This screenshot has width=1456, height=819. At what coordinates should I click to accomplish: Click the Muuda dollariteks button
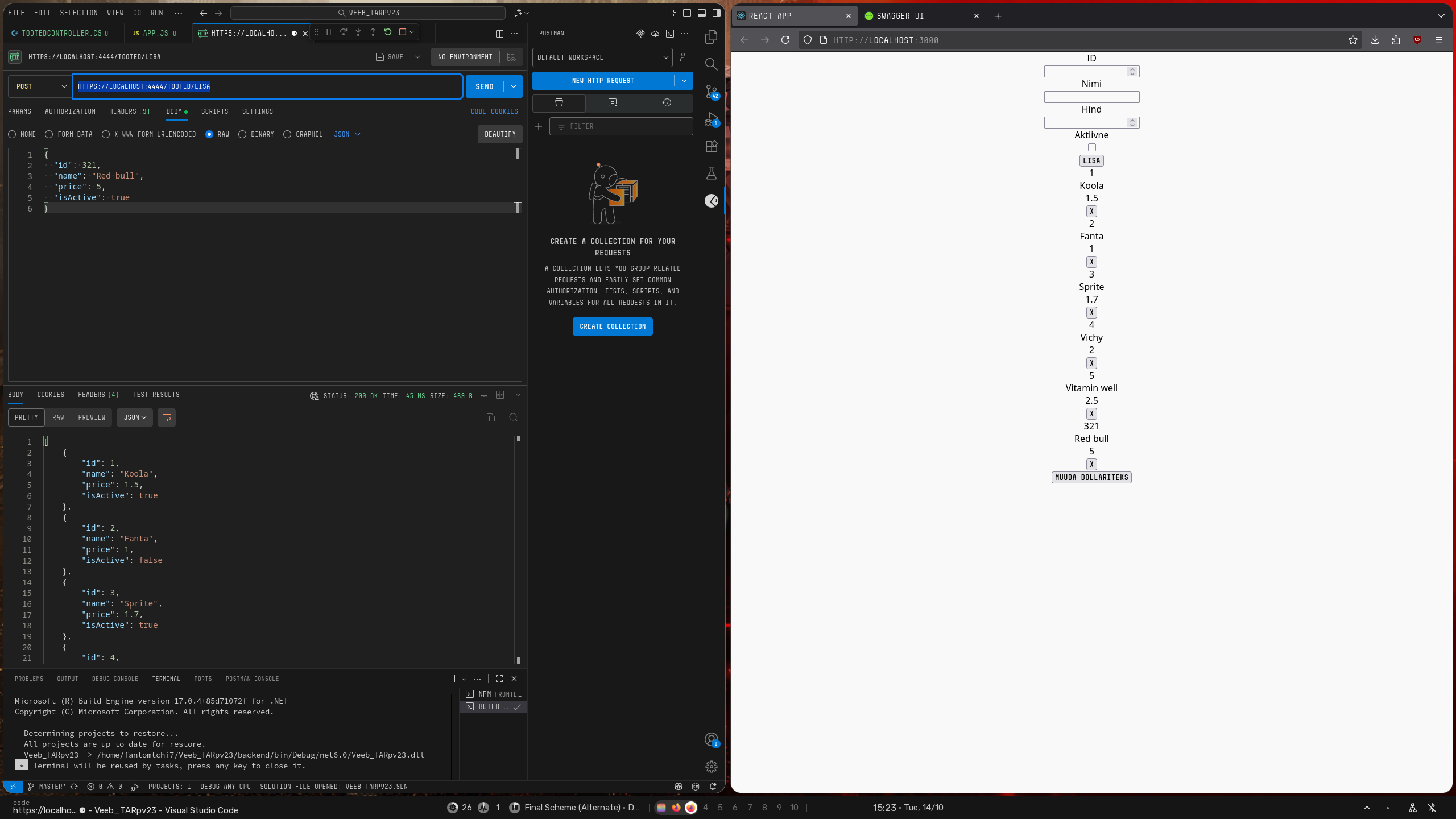(x=1091, y=478)
